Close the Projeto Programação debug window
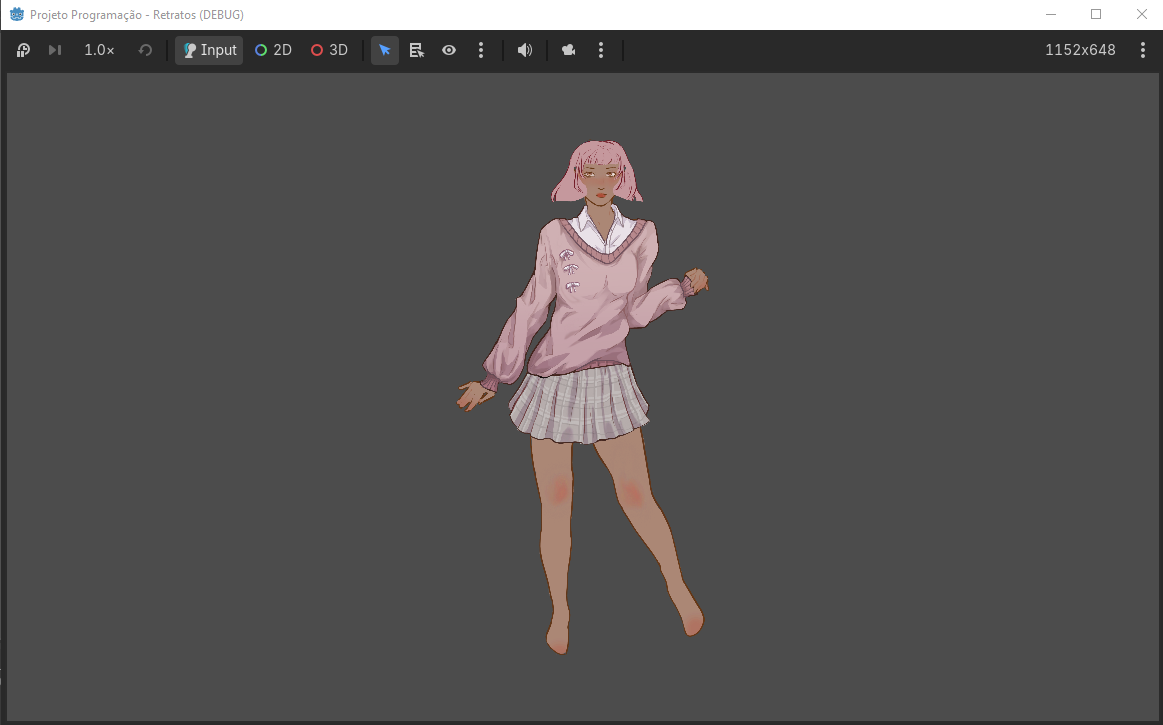The height and width of the screenshot is (725, 1163). point(1141,14)
